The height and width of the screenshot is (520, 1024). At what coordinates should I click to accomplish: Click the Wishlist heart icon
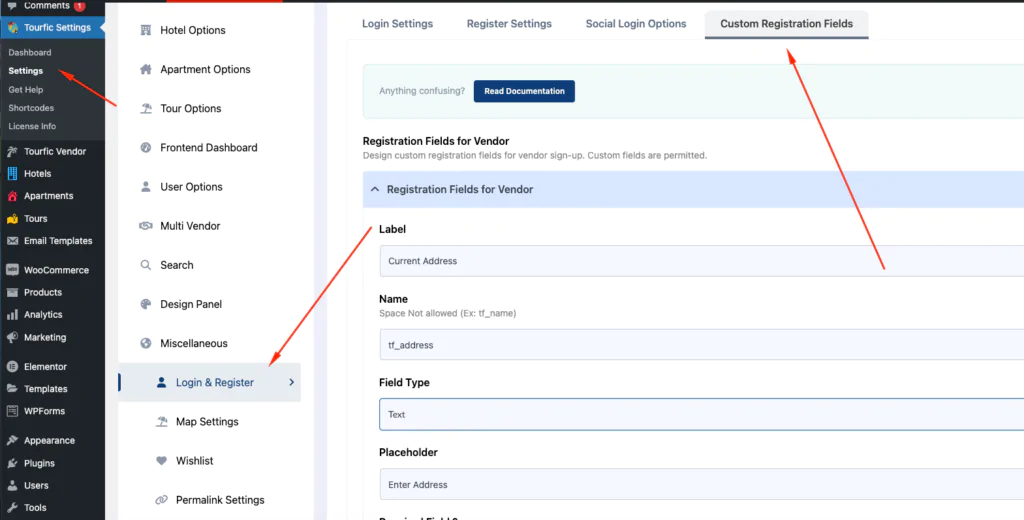click(161, 461)
